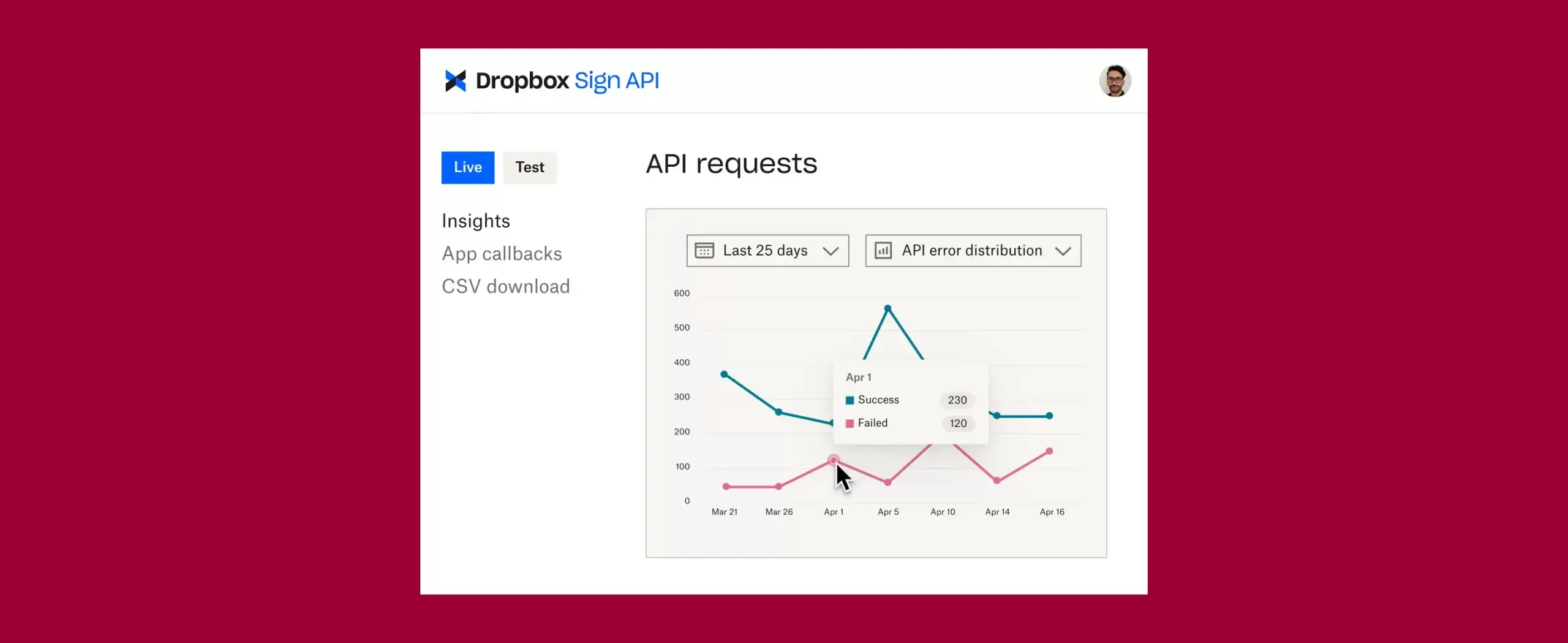This screenshot has width=1568, height=643.
Task: Switch to Test mode
Action: 530,167
